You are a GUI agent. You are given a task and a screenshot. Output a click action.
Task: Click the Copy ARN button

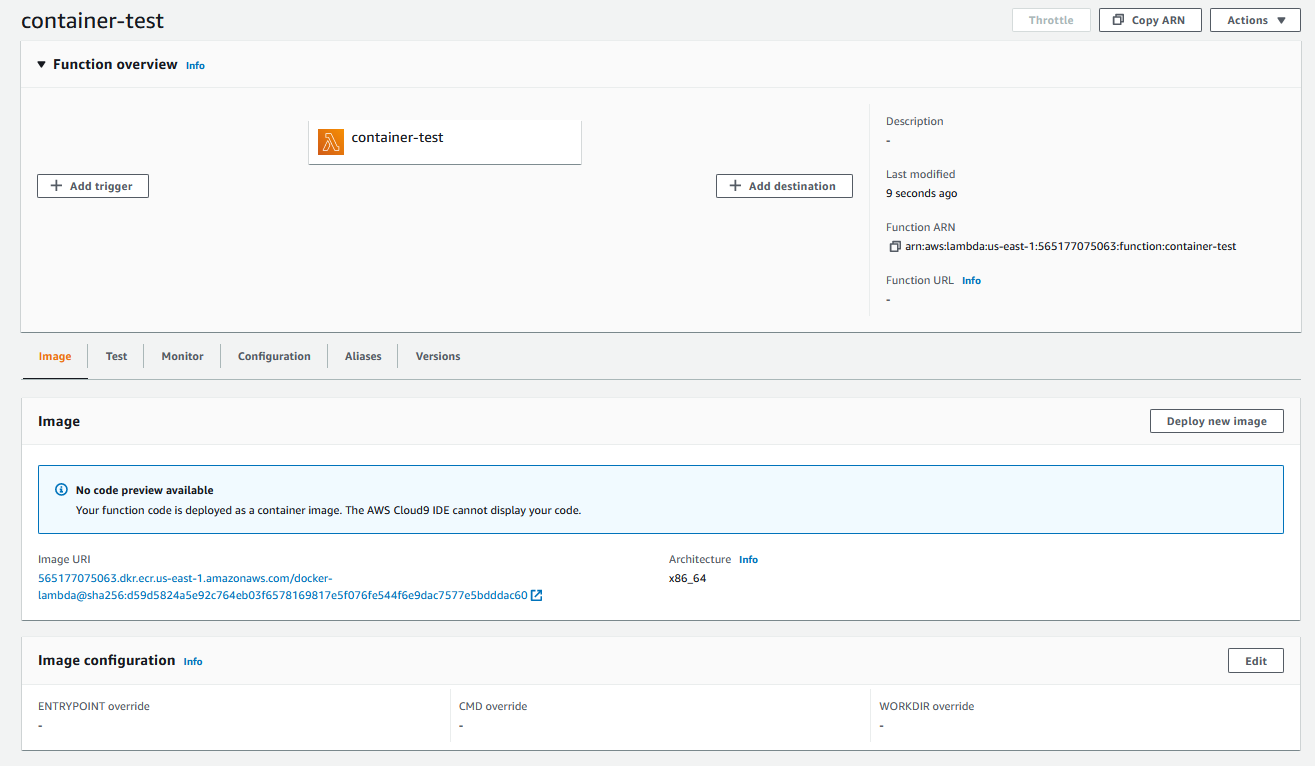(1148, 20)
